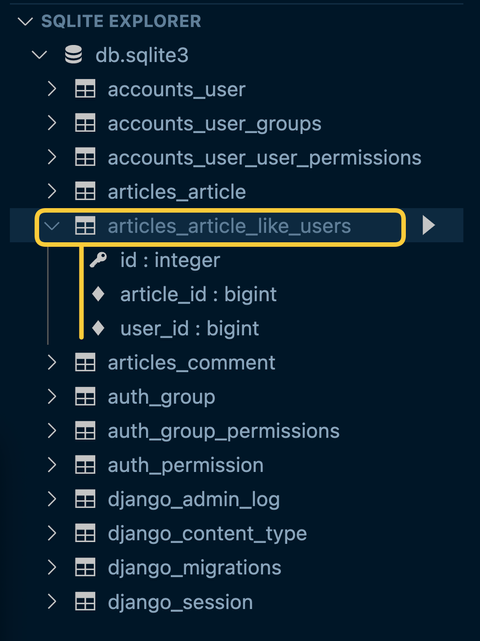480x641 pixels.
Task: Click the articles_article table icon
Action: [85, 191]
